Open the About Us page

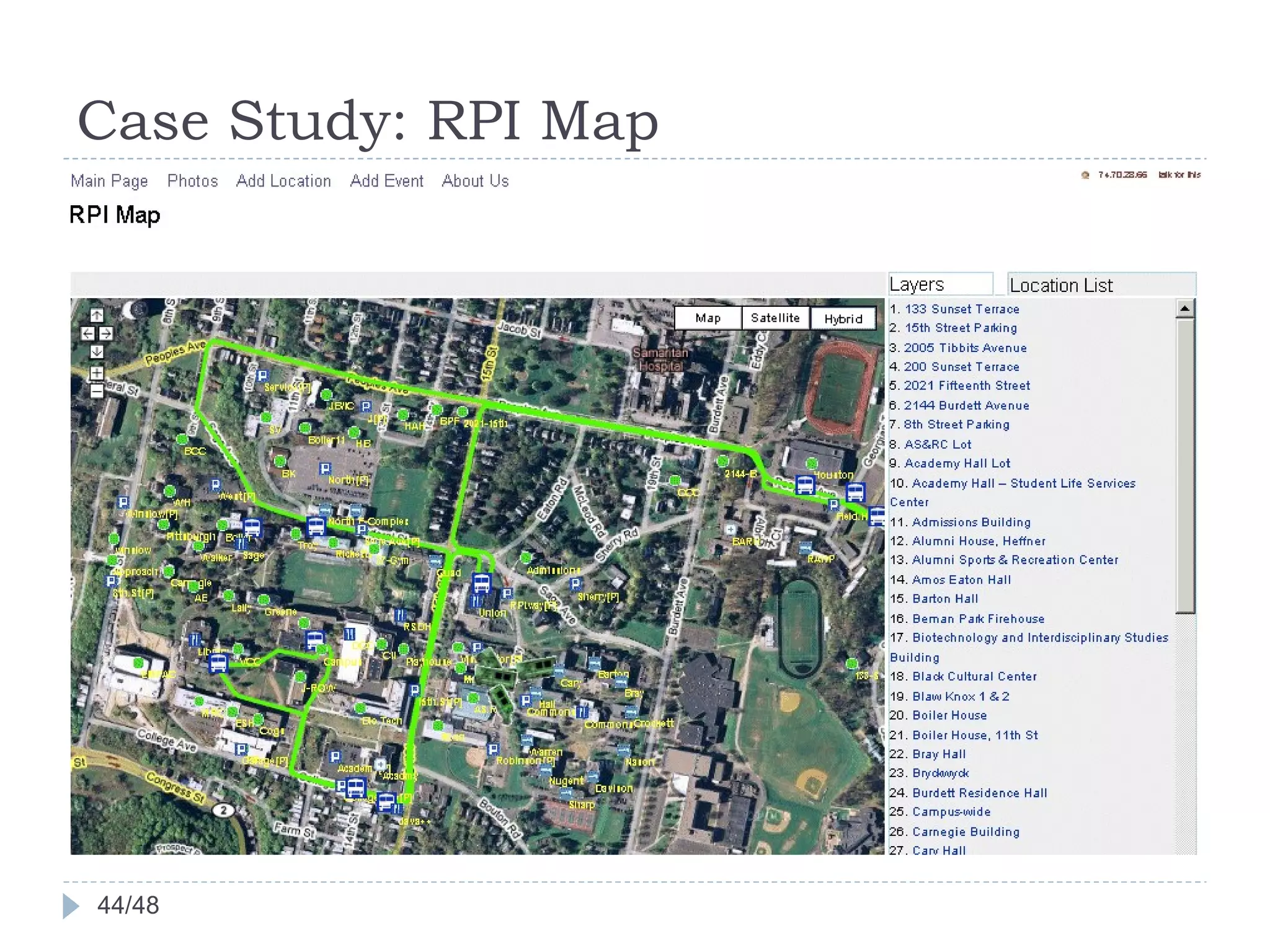pyautogui.click(x=475, y=181)
